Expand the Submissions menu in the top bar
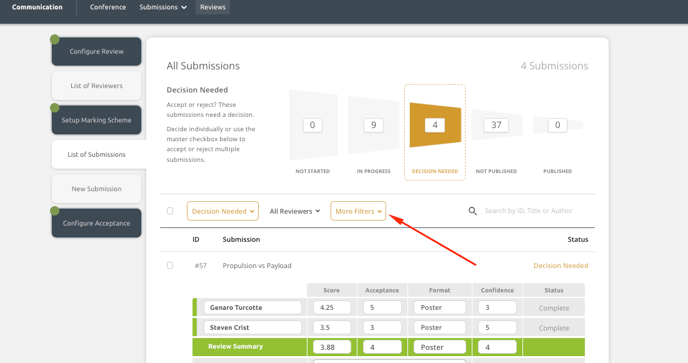 (x=163, y=7)
